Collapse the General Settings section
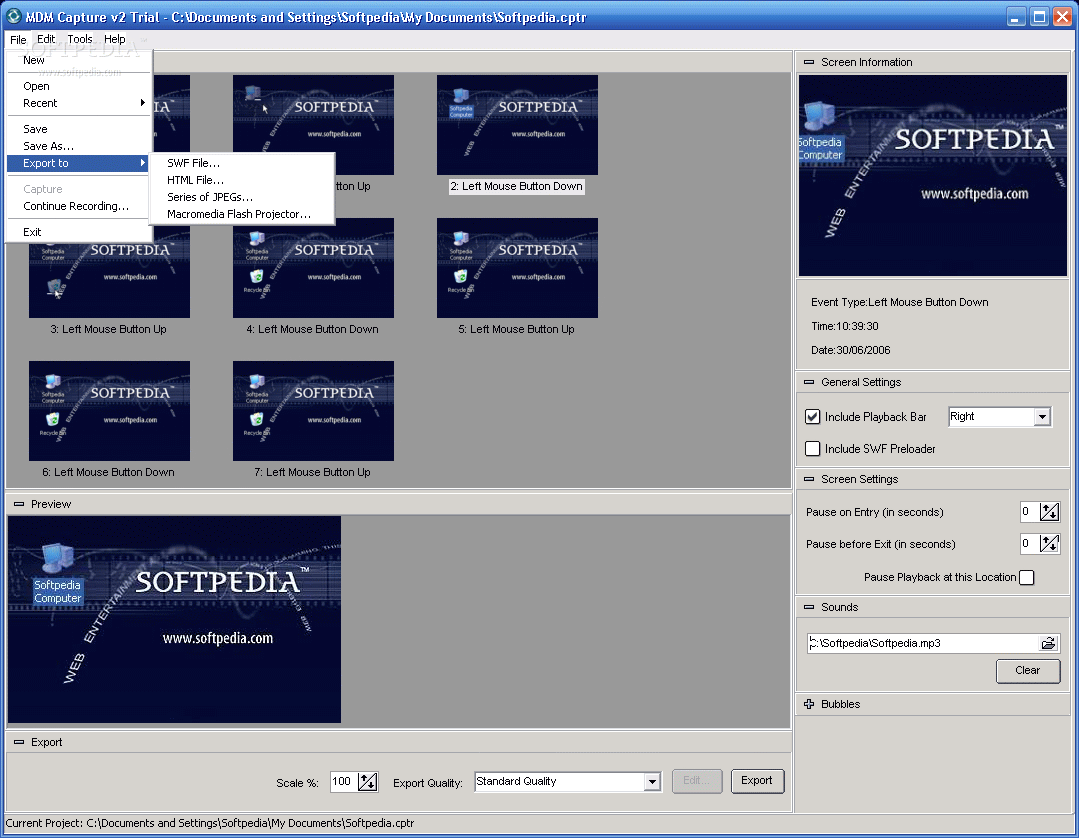 [809, 382]
